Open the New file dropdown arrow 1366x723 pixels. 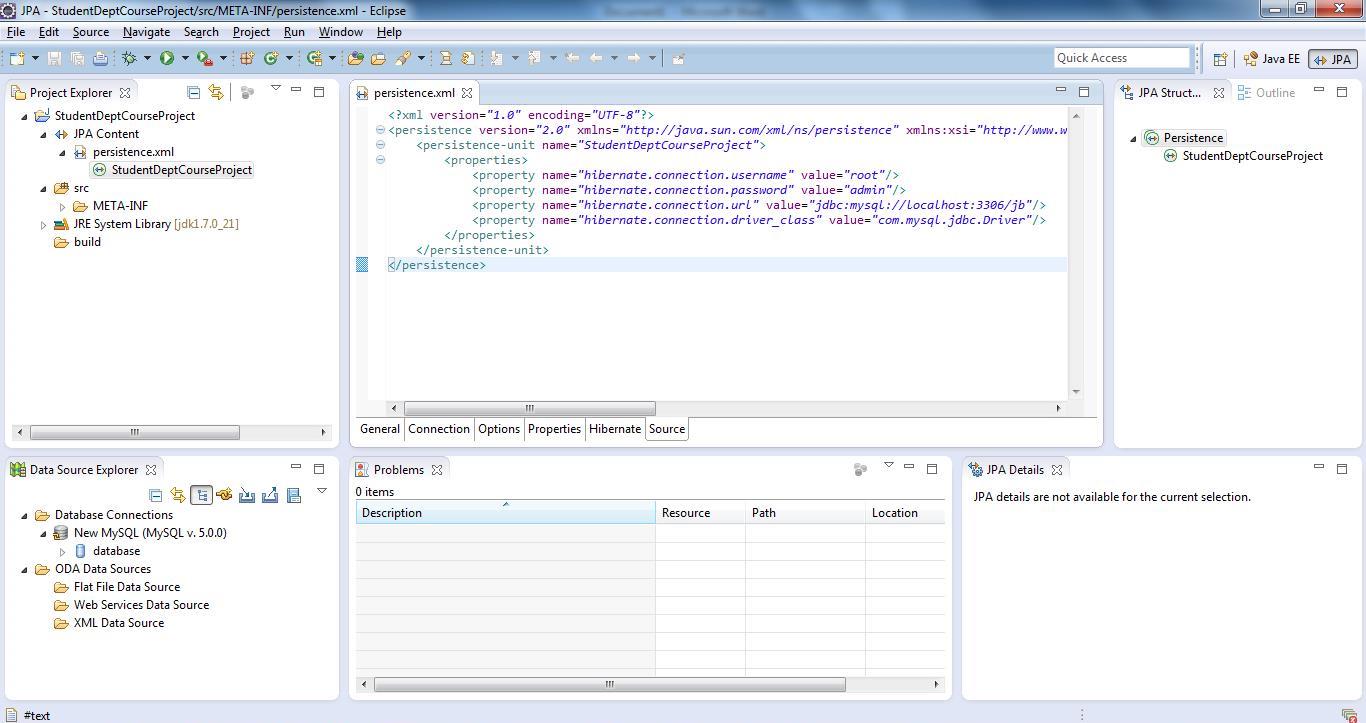(35, 58)
